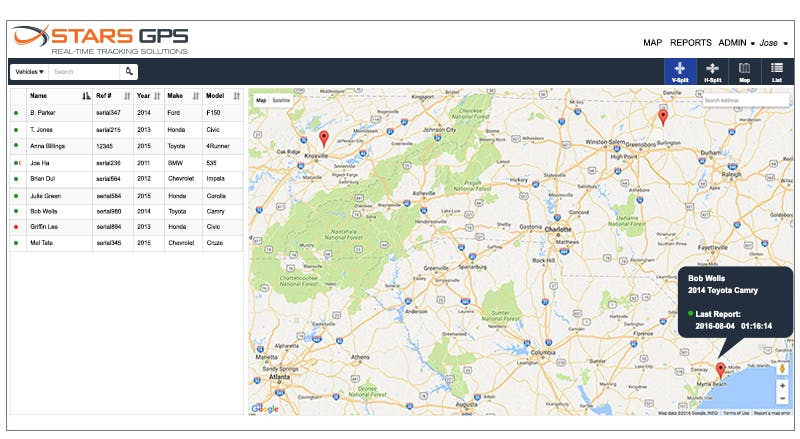Screen dimensions: 800x439
Task: Zoom in on the map
Action: pyautogui.click(x=782, y=386)
